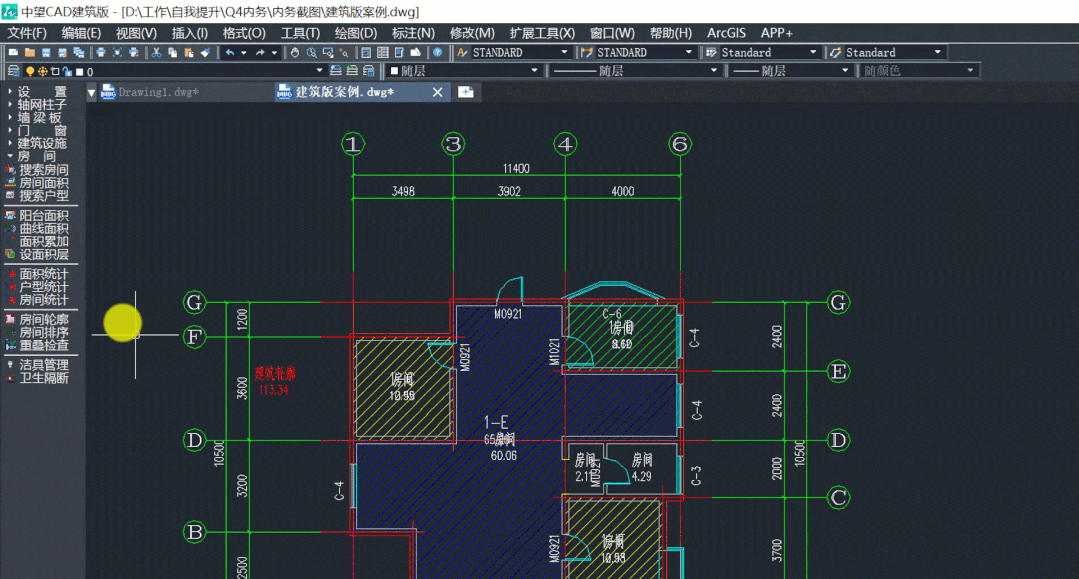Run 阳台面积 command in sidebar
The width and height of the screenshot is (1079, 579).
click(38, 215)
